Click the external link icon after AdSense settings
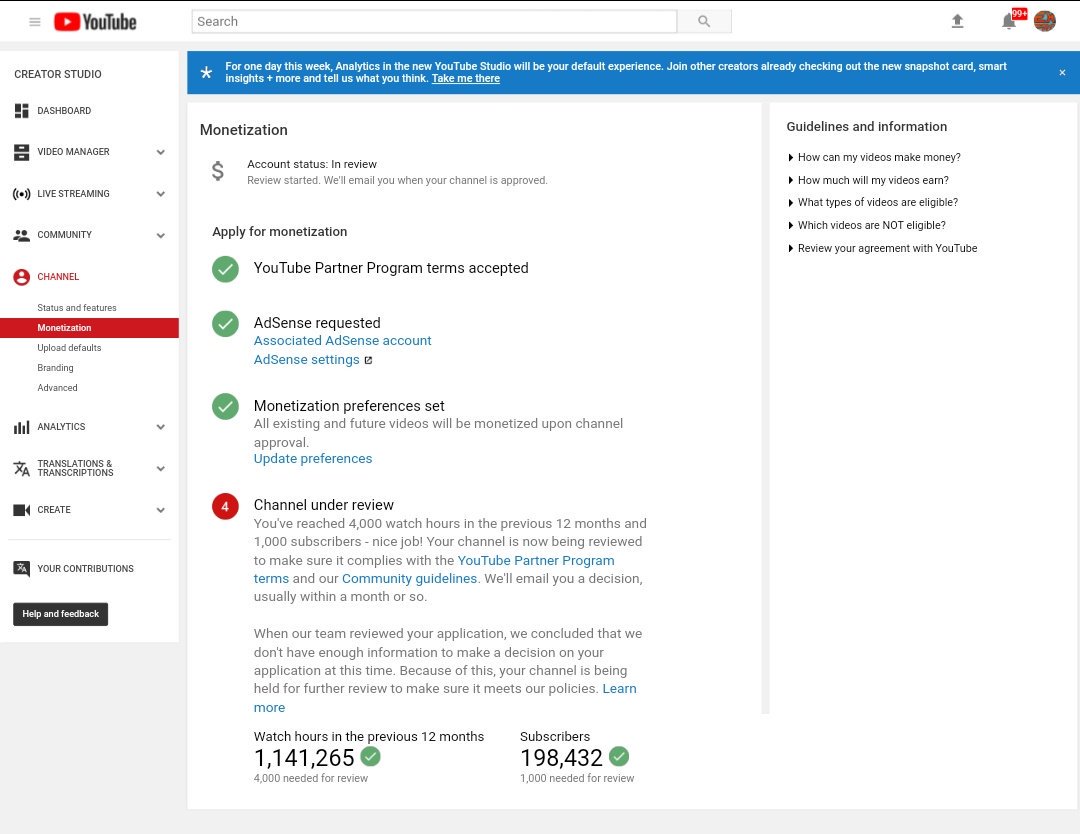This screenshot has height=834, width=1080. (368, 360)
